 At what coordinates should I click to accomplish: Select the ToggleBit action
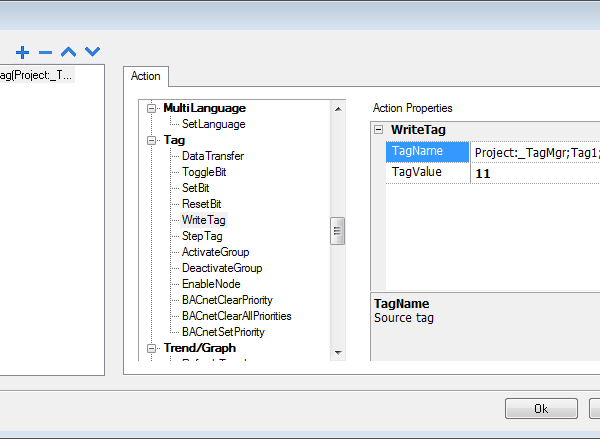click(x=204, y=172)
